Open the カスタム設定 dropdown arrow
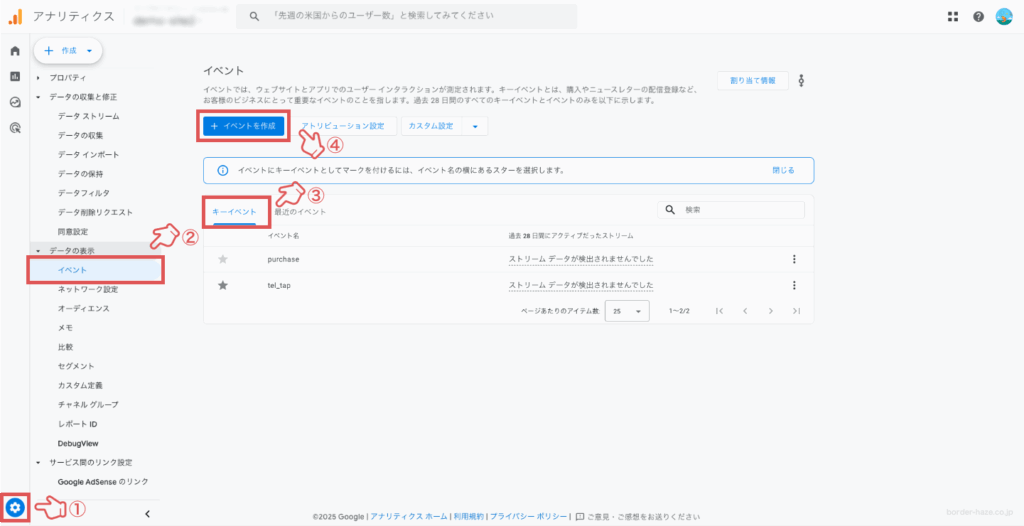The width and height of the screenshot is (1024, 526). click(475, 126)
